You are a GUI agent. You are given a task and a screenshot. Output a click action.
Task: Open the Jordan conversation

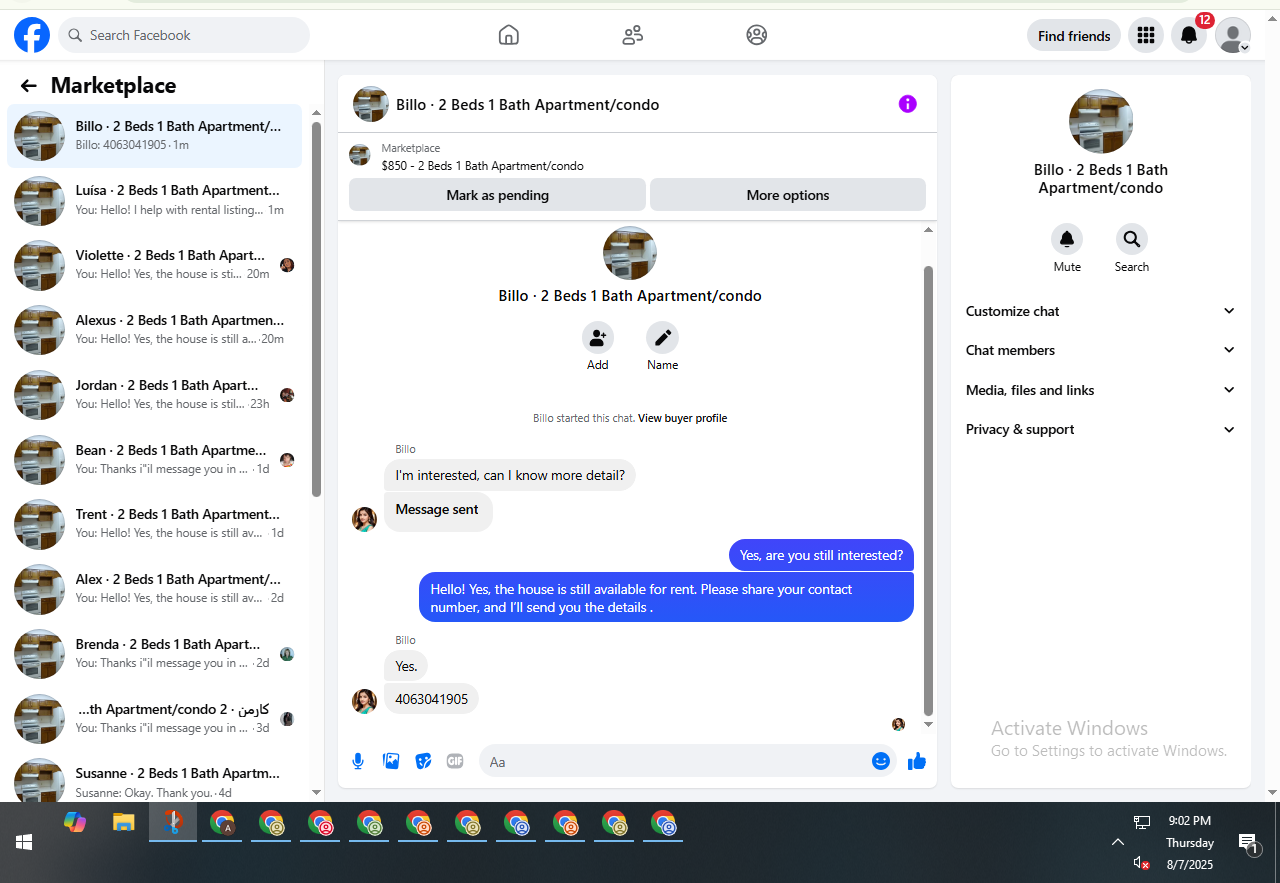[155, 395]
